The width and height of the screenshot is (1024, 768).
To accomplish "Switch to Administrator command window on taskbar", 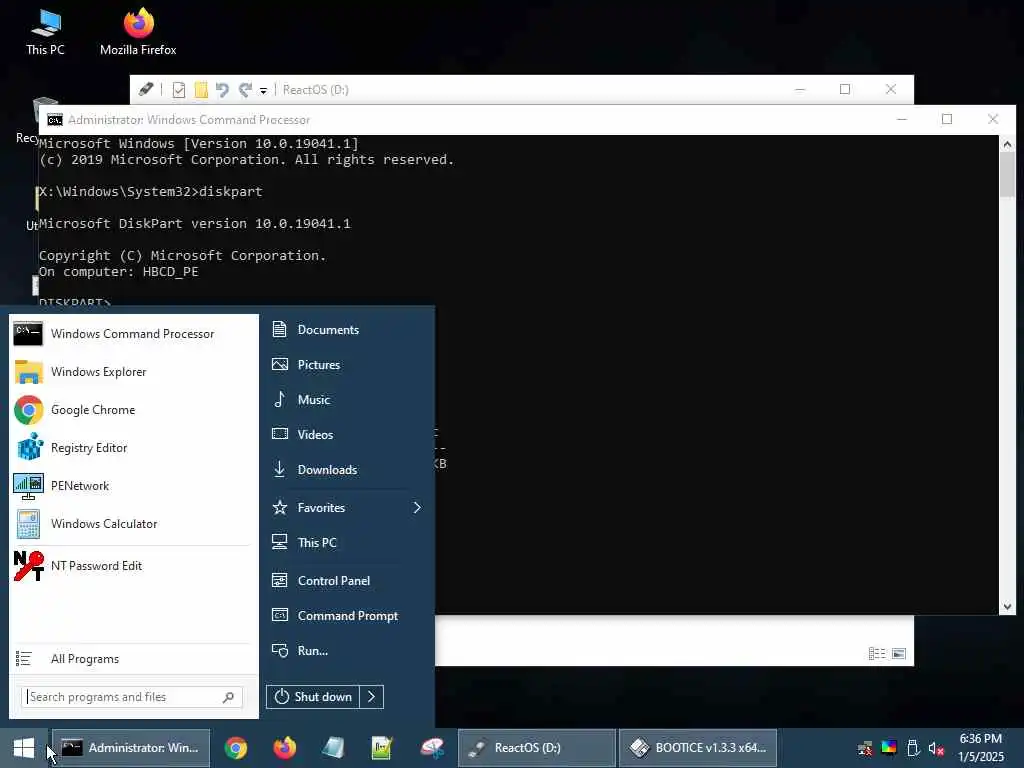I will pos(131,748).
